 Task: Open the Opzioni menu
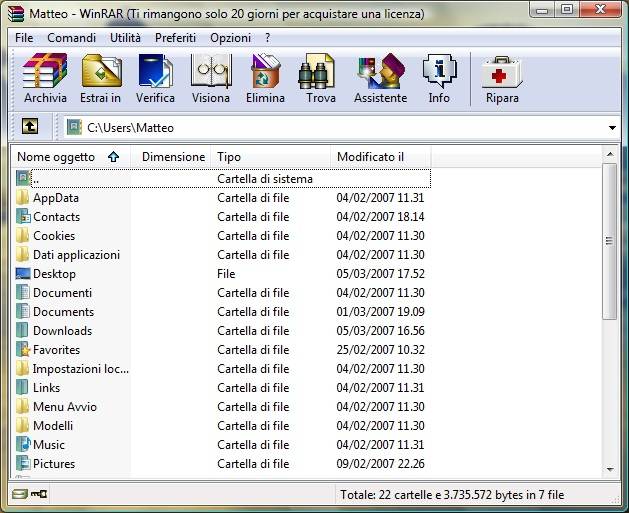coord(230,38)
